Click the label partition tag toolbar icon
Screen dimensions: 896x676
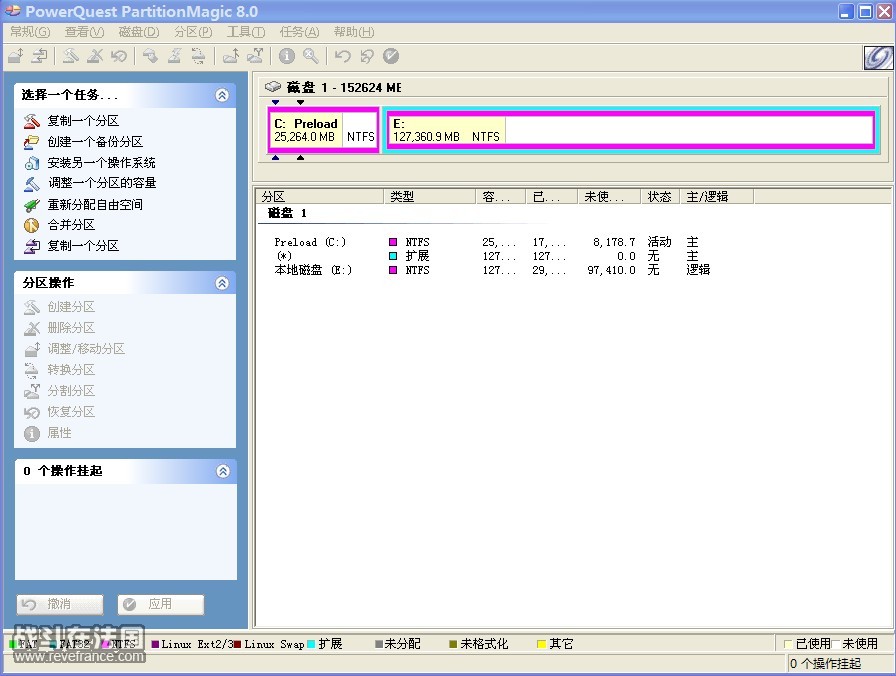coord(150,56)
